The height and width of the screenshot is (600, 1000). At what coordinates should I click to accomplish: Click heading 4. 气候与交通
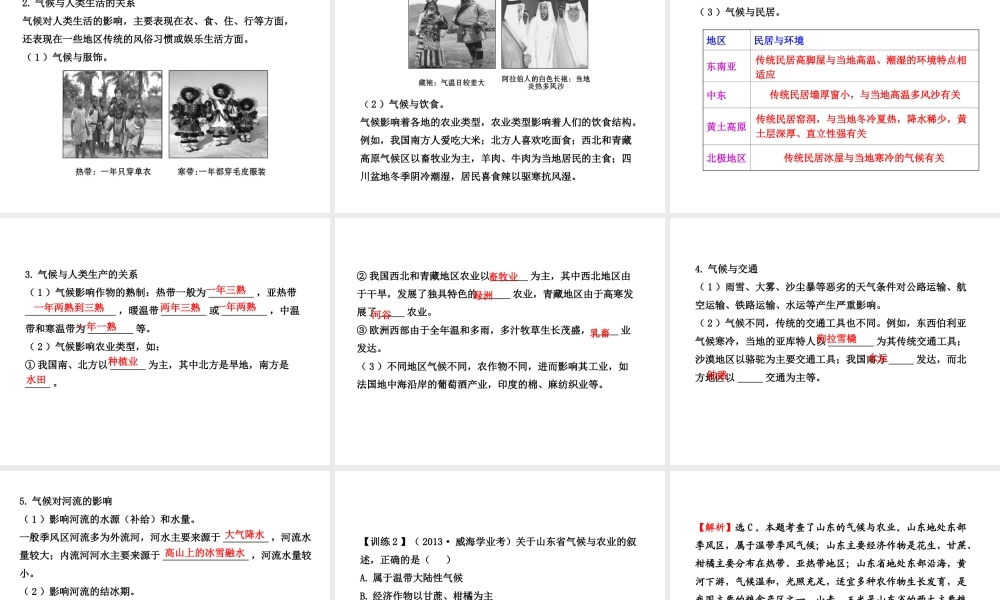[726, 268]
